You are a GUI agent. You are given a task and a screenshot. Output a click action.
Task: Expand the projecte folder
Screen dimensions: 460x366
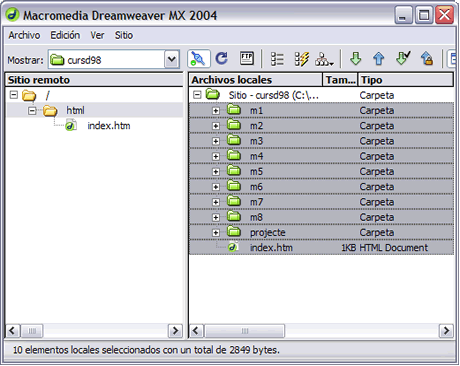[216, 233]
